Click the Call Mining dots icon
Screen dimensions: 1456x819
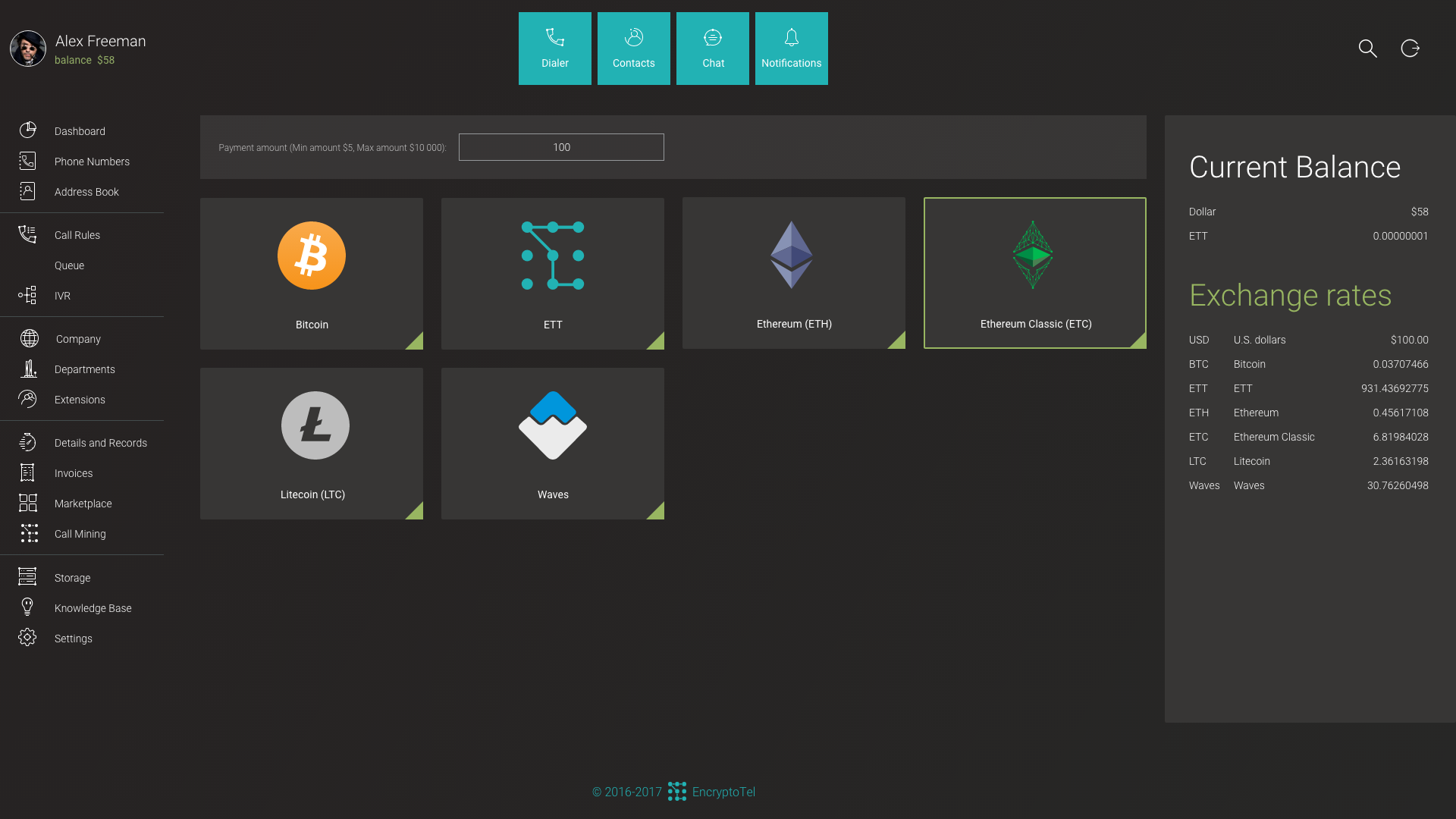click(29, 533)
